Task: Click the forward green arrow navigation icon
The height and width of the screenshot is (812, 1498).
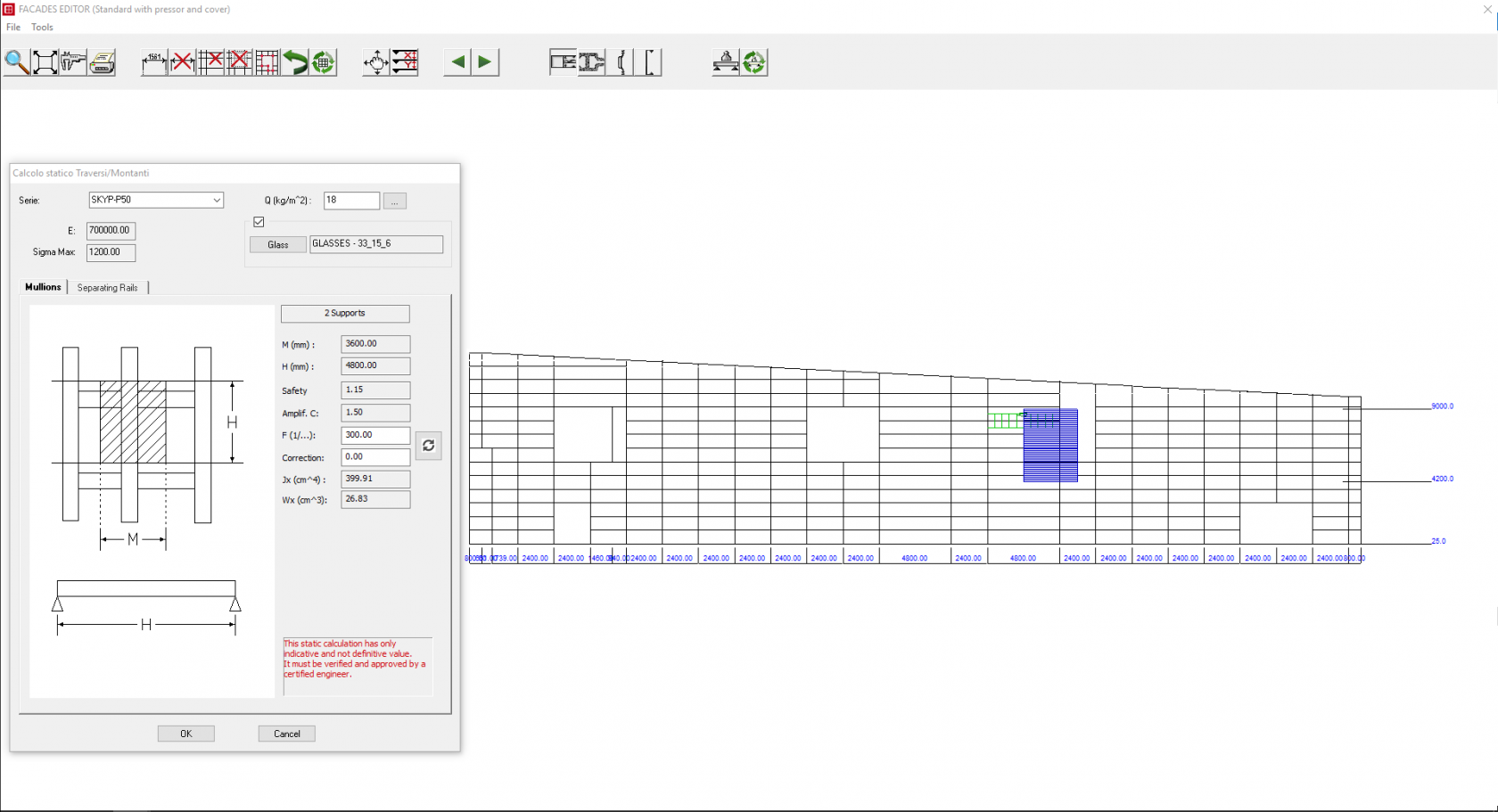Action: pos(485,62)
